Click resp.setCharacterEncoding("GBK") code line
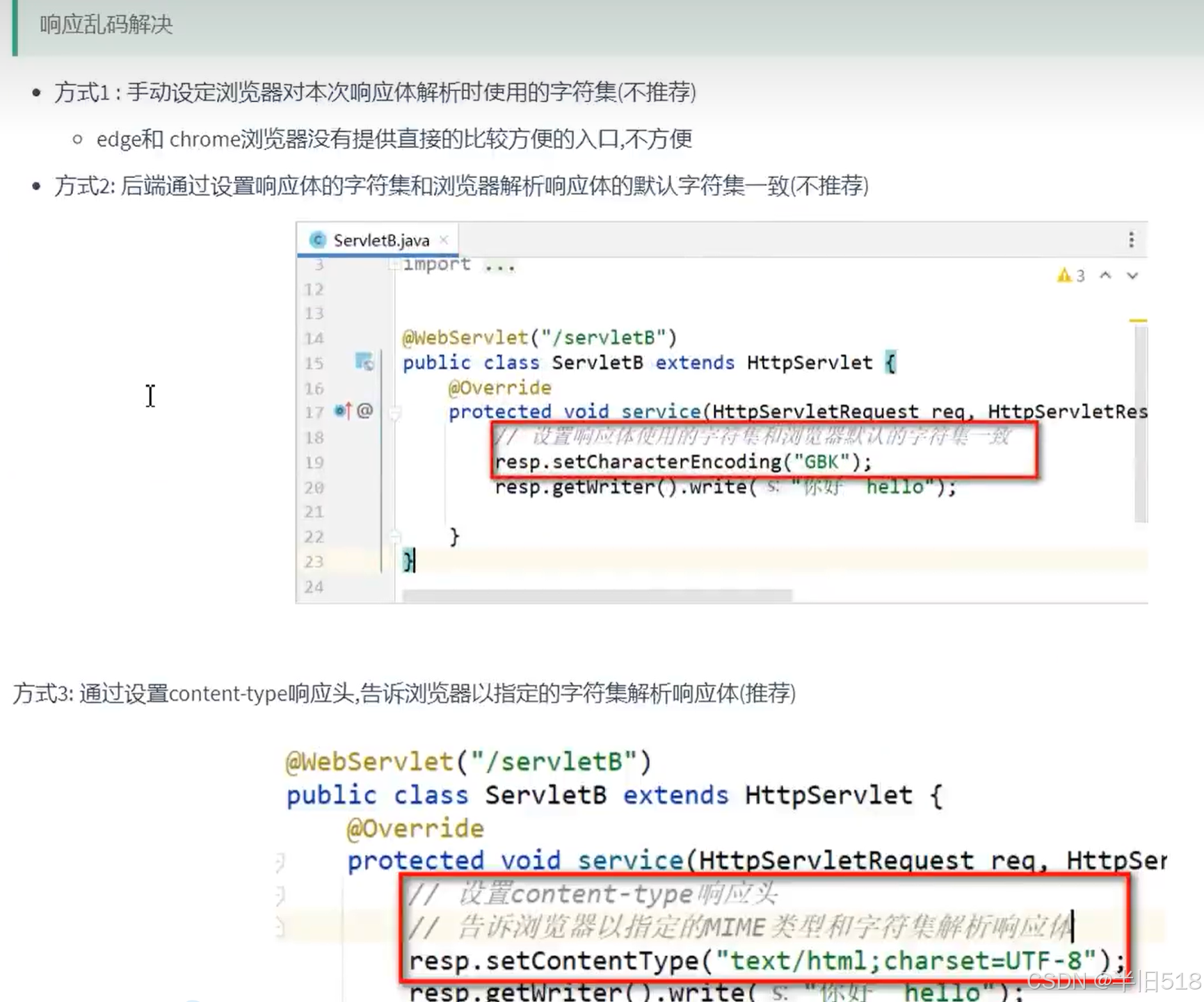 click(x=683, y=462)
